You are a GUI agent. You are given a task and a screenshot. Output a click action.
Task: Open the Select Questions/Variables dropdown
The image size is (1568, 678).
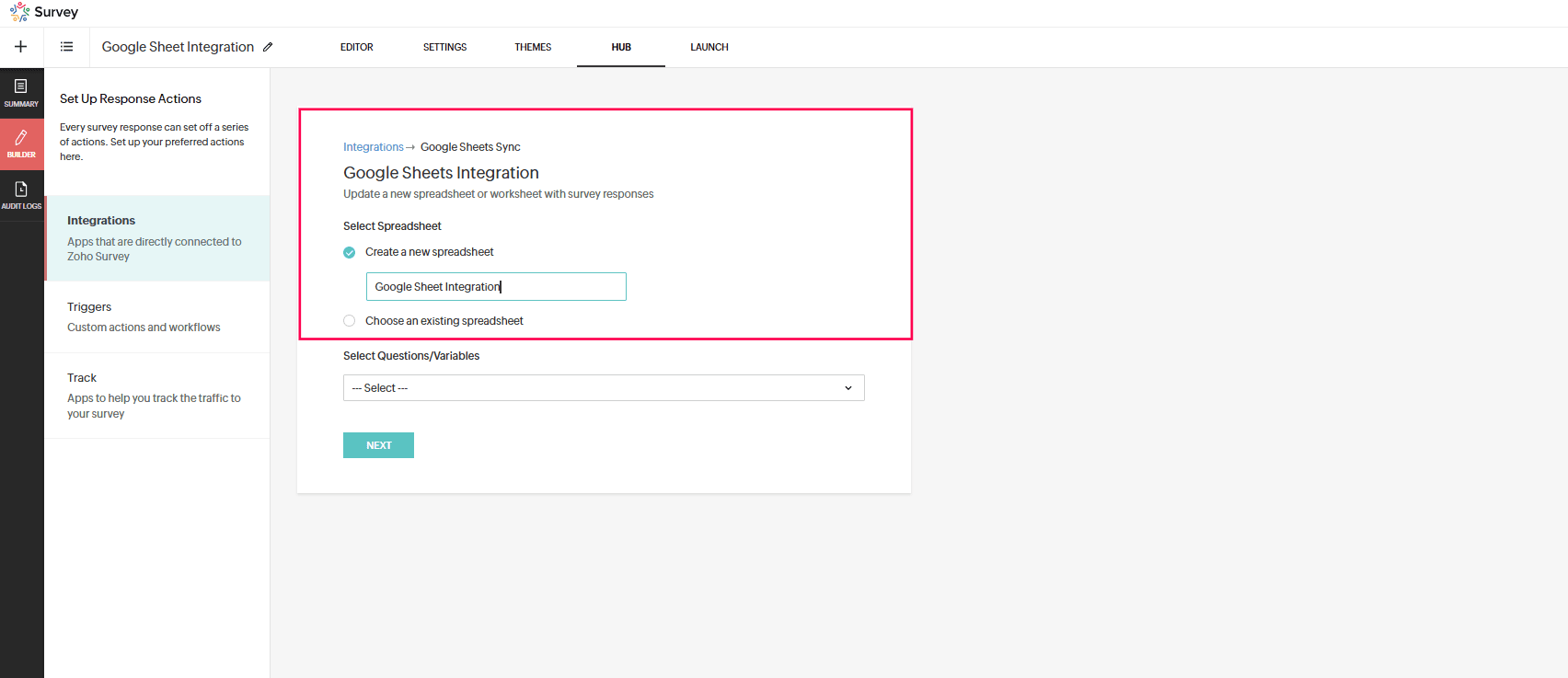pos(604,388)
